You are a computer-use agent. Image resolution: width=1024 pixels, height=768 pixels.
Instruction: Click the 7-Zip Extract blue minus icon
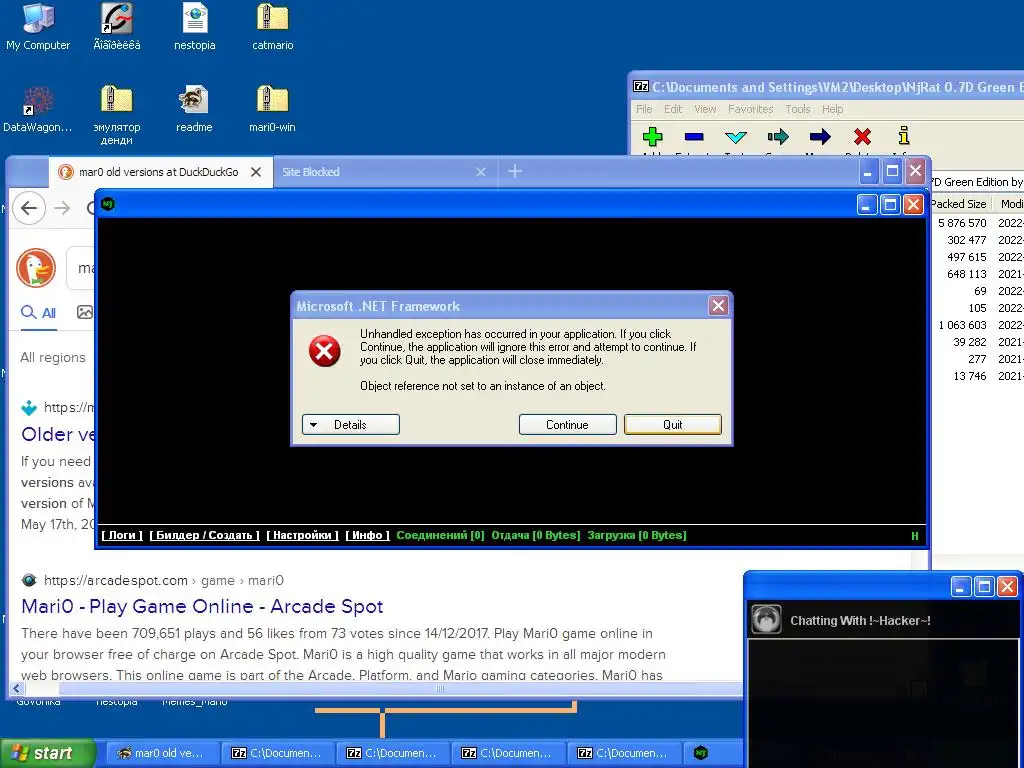[694, 136]
